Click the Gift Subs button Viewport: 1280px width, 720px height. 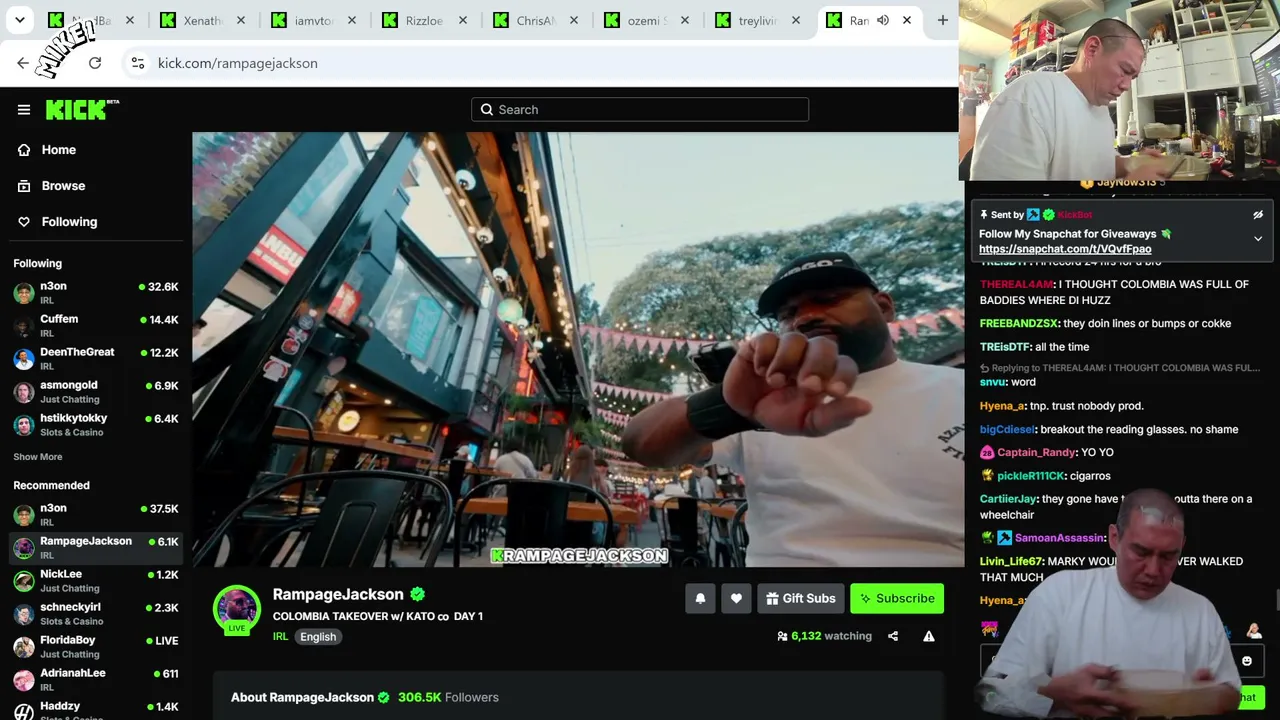799,599
